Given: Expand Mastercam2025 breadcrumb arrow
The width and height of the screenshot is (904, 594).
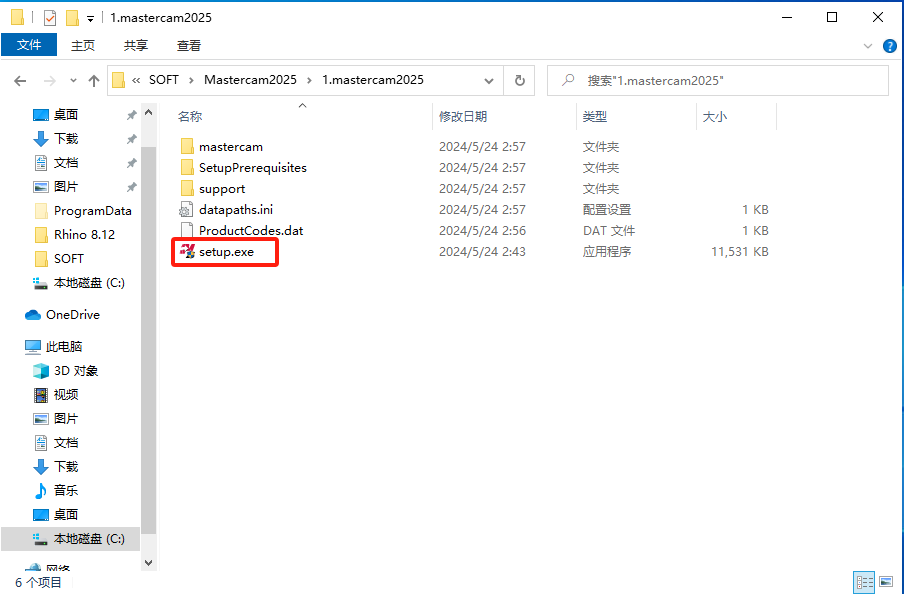Looking at the screenshot, I should pyautogui.click(x=309, y=80).
